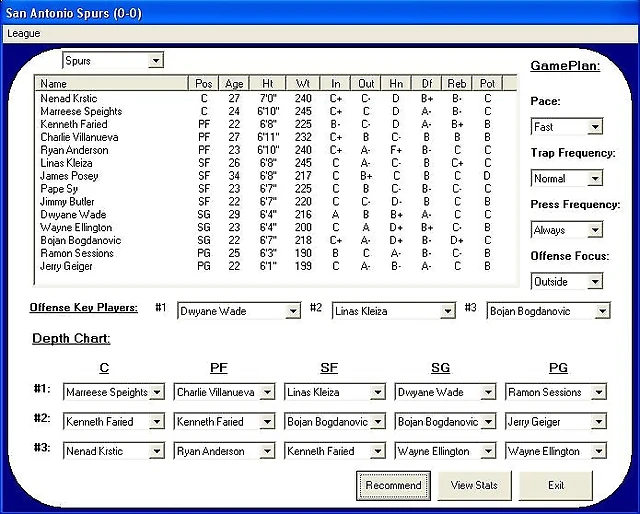Select the Linas Kleiza roster row
Image resolution: width=640 pixels, height=514 pixels.
point(276,163)
